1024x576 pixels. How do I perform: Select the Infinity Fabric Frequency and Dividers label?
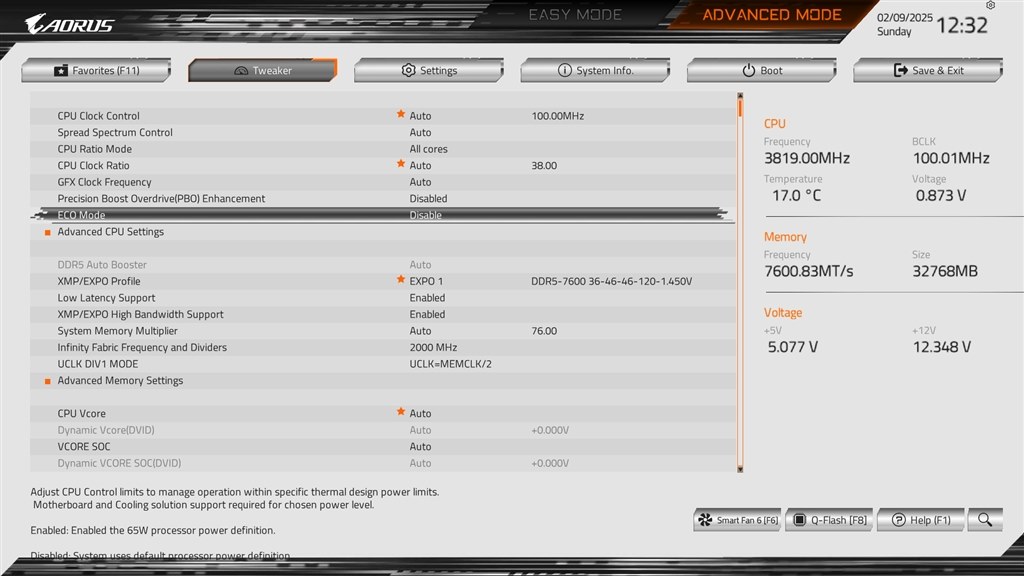[x=142, y=347]
